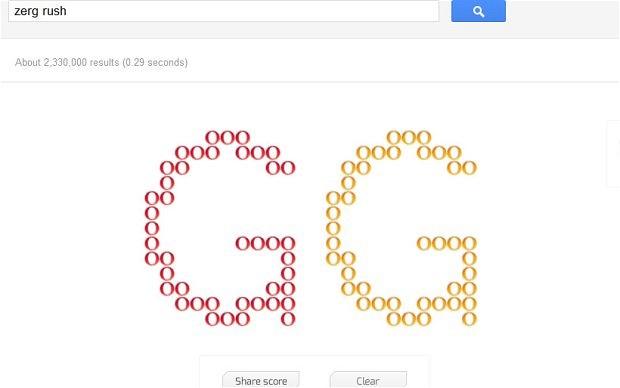This screenshot has width=620, height=388.
Task: Click the lone red O at red G's bottom tail
Action: (x=288, y=319)
